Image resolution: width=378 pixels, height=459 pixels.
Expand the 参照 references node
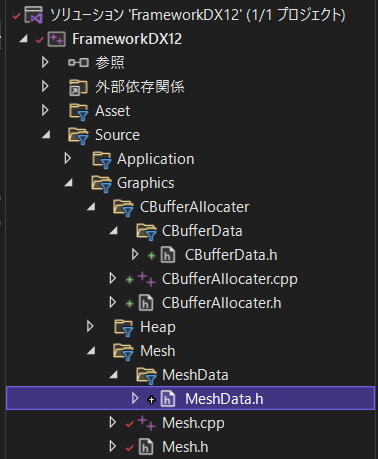(x=45, y=62)
